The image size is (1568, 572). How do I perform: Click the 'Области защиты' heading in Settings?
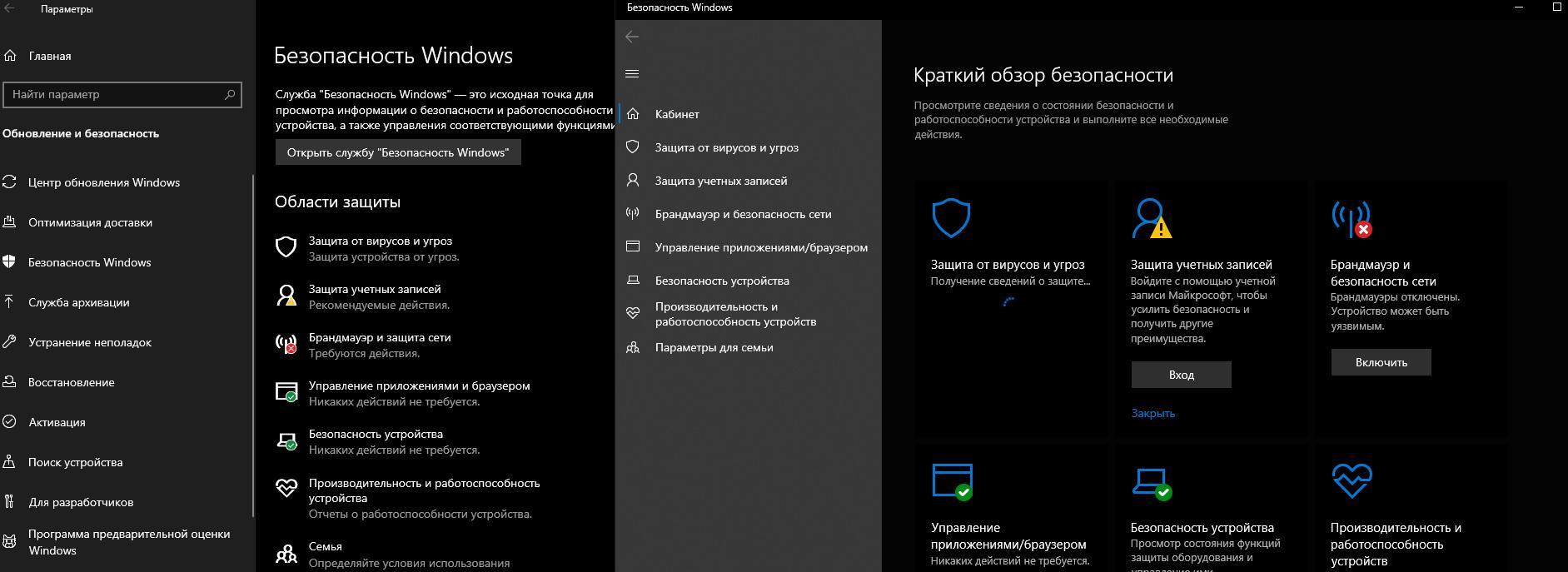click(x=337, y=201)
